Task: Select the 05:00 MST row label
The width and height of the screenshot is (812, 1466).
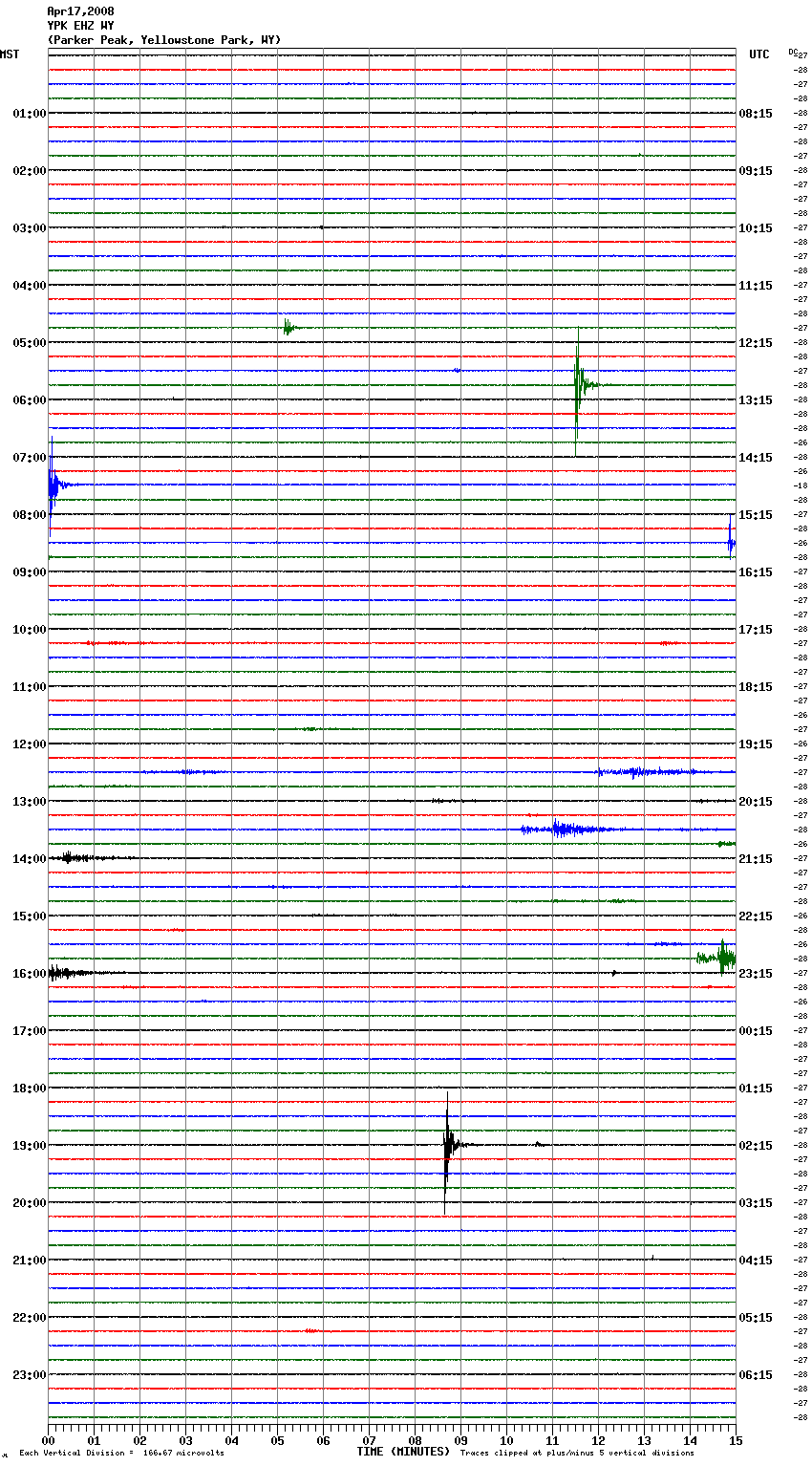Action: tap(29, 343)
